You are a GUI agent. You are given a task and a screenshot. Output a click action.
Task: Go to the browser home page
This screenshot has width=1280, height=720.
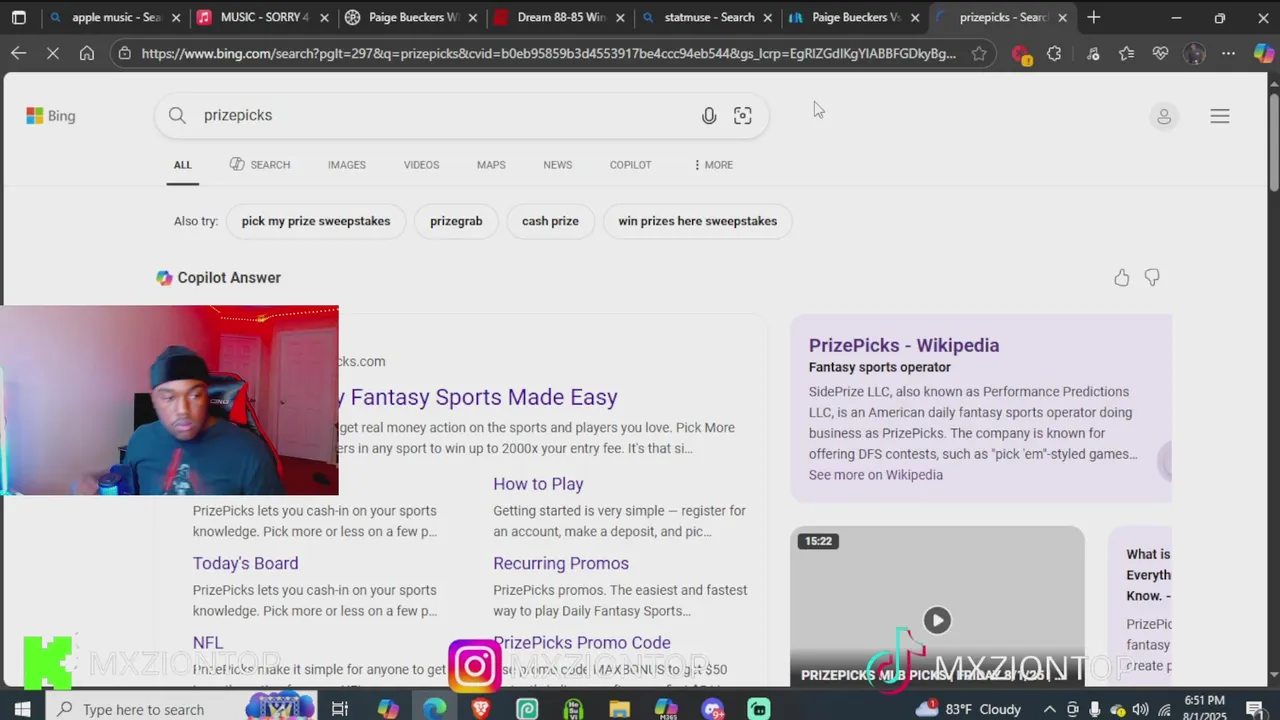point(87,53)
